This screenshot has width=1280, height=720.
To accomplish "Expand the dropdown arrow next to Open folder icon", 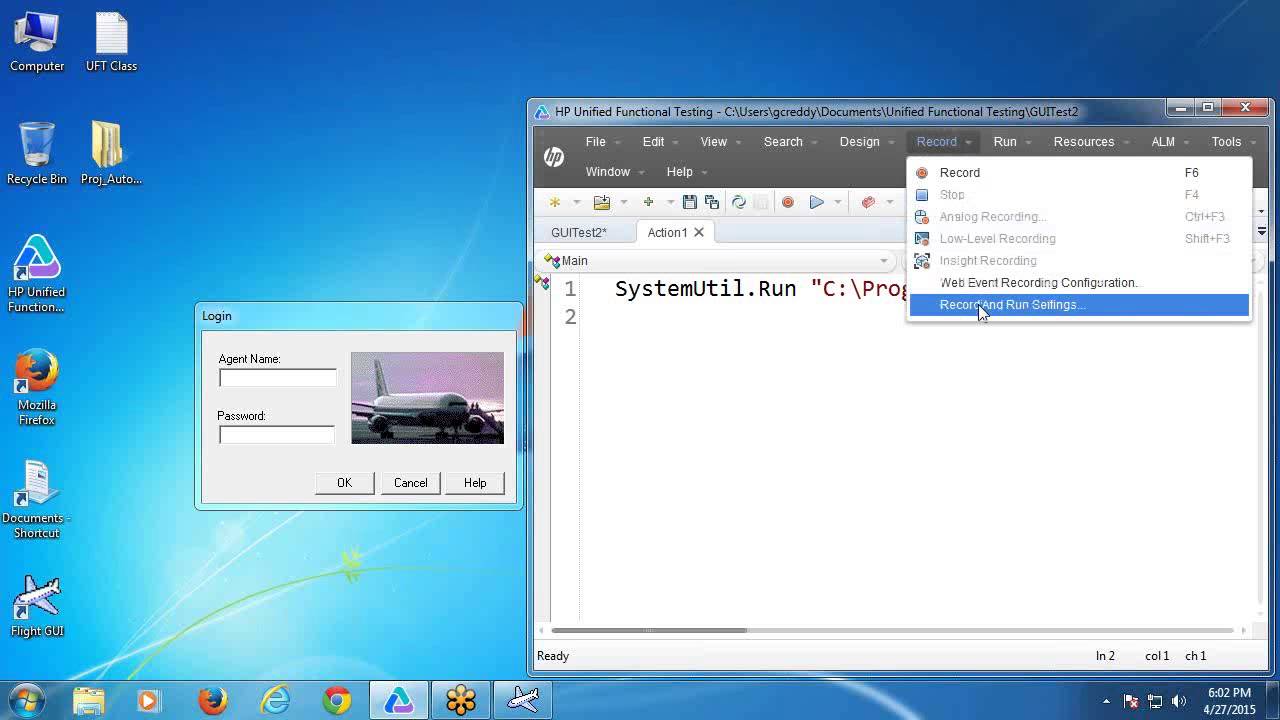I will point(623,203).
